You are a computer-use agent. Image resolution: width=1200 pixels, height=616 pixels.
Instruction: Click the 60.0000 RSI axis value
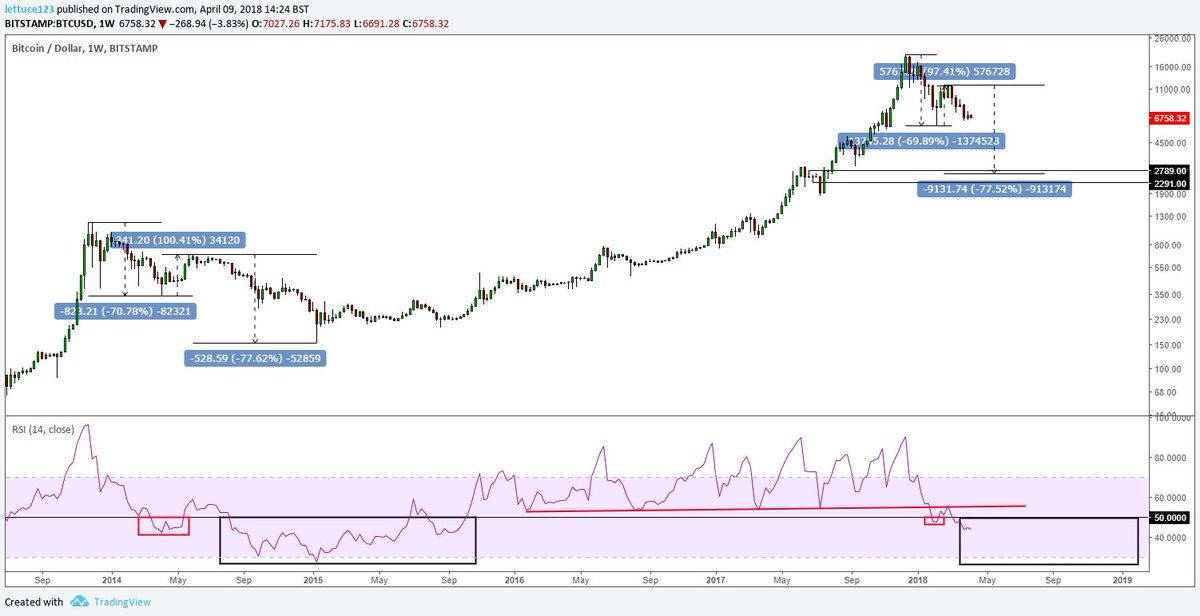point(1169,498)
